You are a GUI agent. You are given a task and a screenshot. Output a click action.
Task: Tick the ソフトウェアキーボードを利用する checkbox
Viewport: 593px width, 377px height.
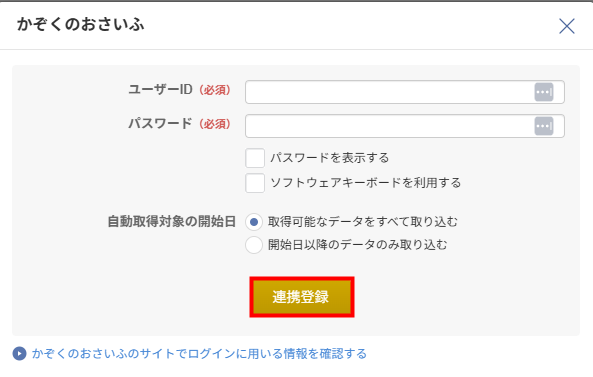(255, 183)
